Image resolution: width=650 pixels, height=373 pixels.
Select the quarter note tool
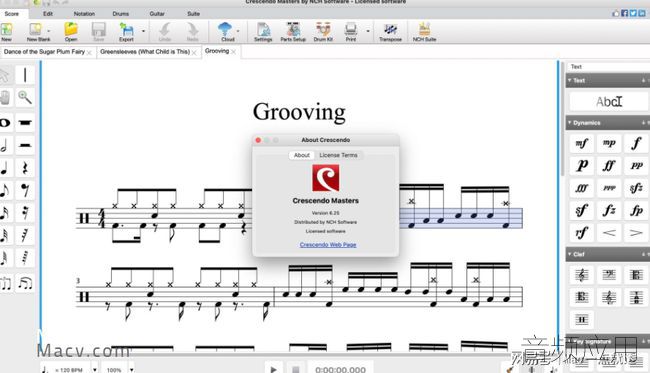[x=5, y=168]
